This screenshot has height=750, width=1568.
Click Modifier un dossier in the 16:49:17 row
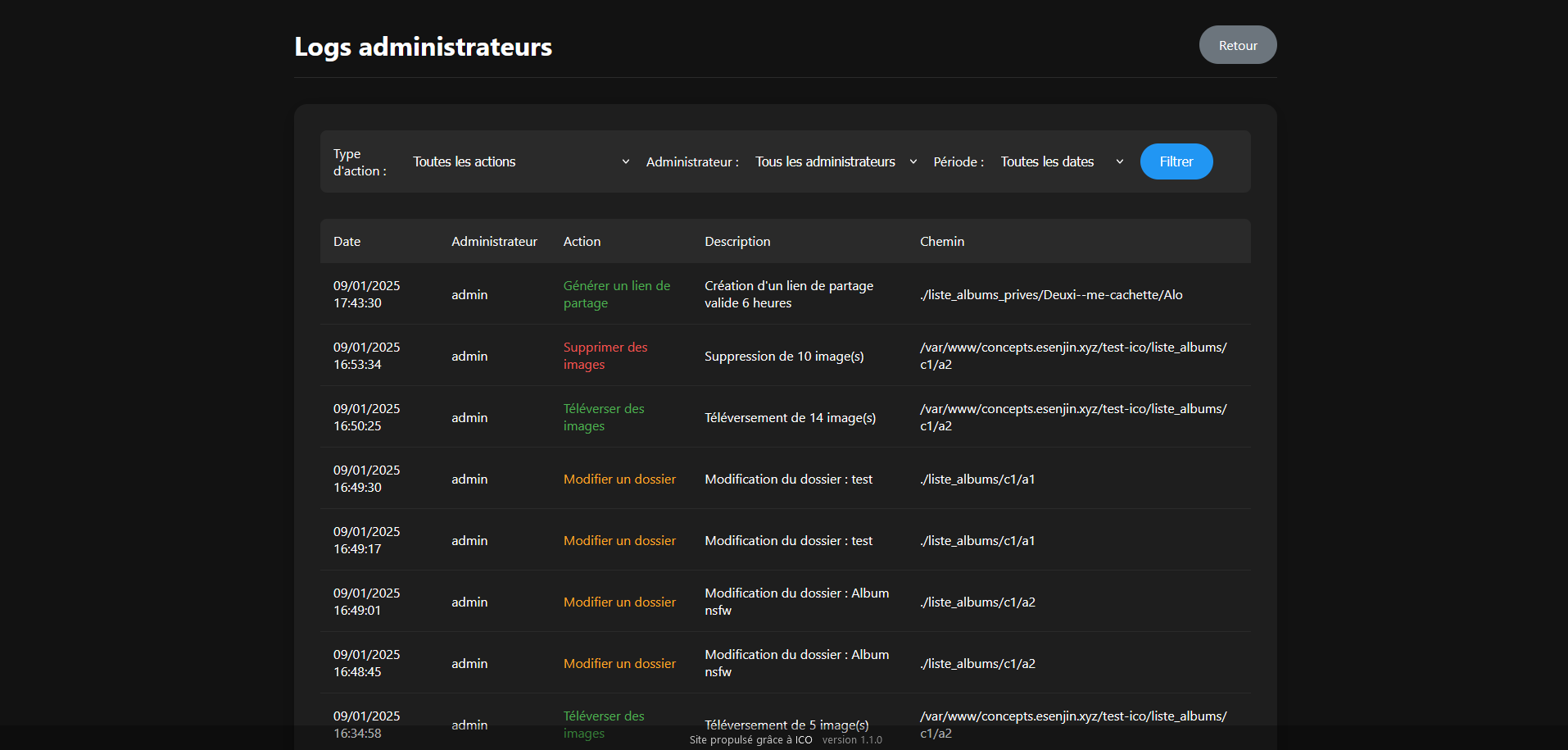619,540
